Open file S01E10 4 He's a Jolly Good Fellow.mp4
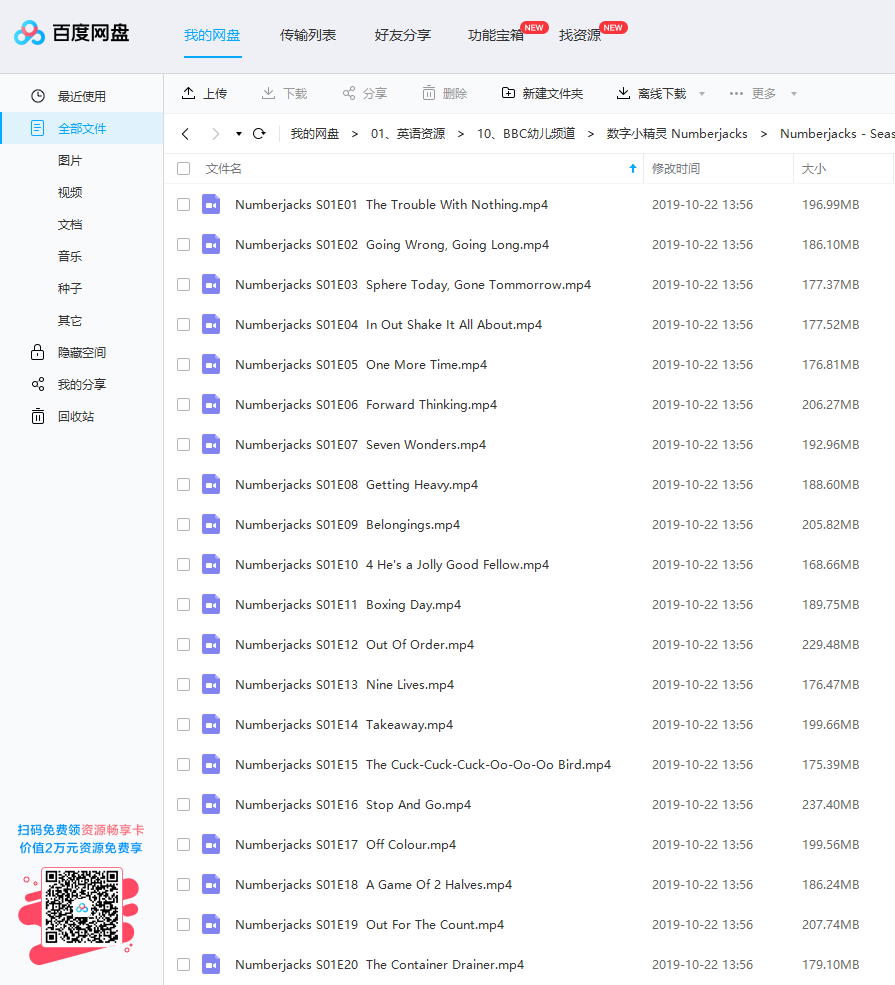The width and height of the screenshot is (895, 985). pos(392,565)
